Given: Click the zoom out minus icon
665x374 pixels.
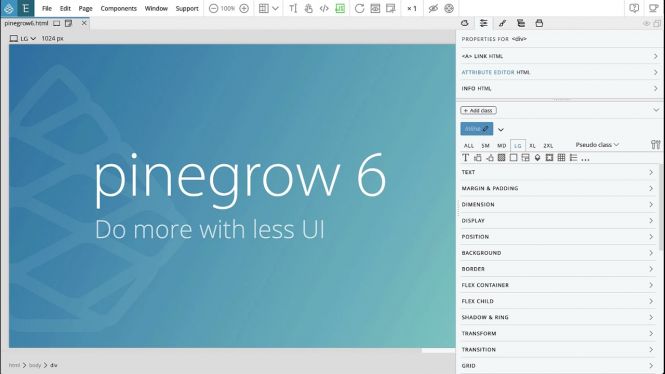Looking at the screenshot, I should click(213, 8).
